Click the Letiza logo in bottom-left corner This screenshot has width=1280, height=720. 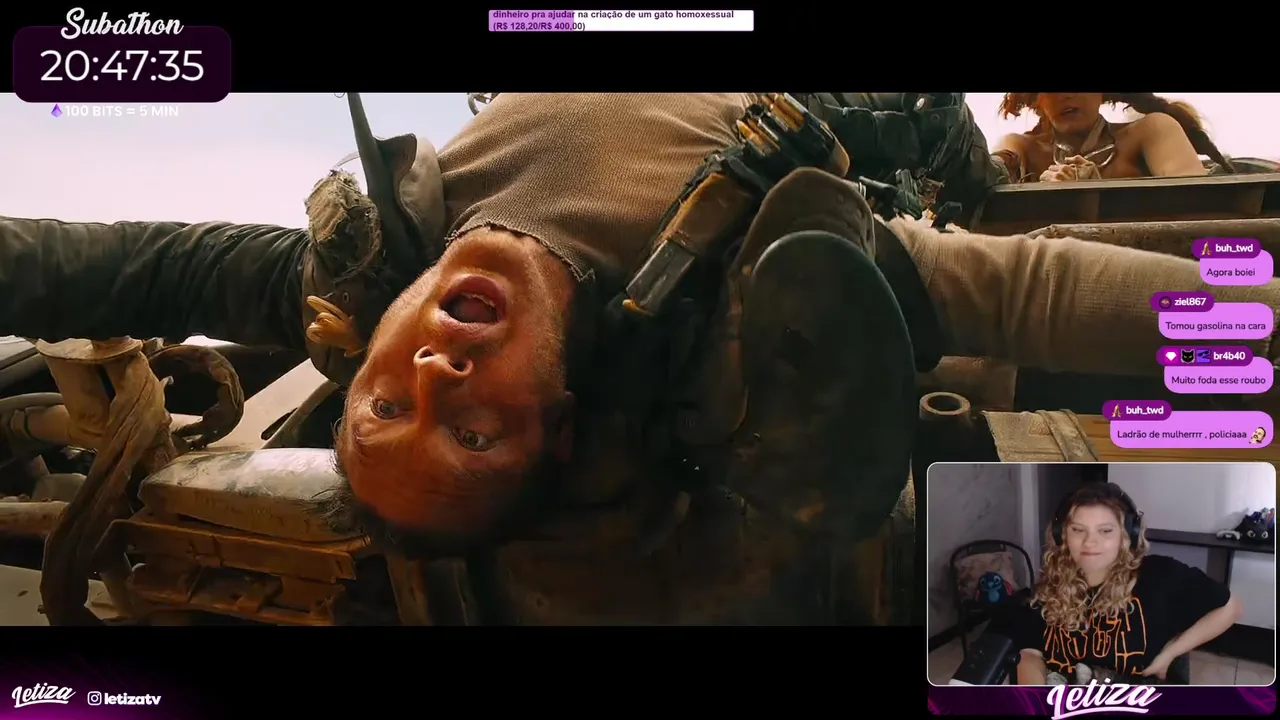tap(43, 696)
